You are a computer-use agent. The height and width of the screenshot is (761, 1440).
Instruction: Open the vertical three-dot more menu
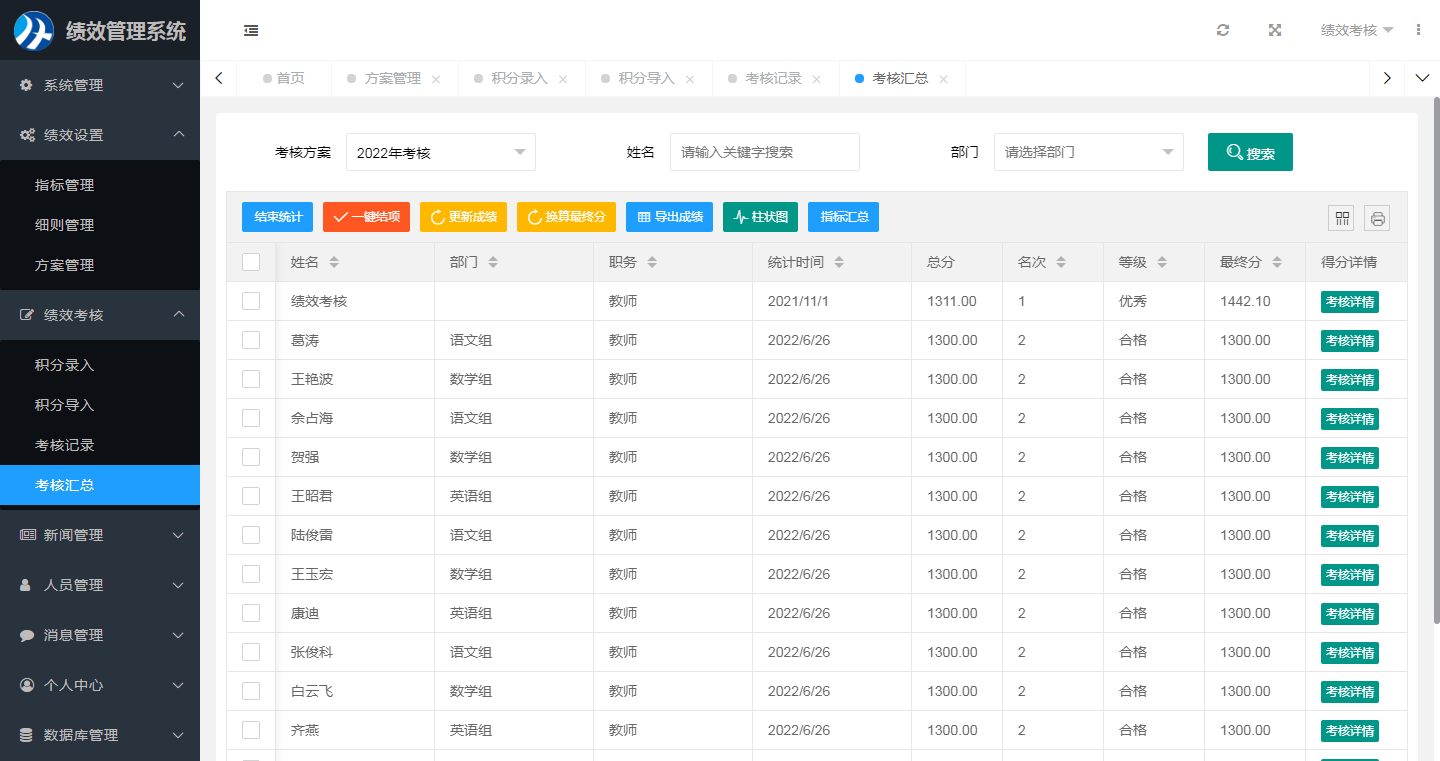point(1418,30)
